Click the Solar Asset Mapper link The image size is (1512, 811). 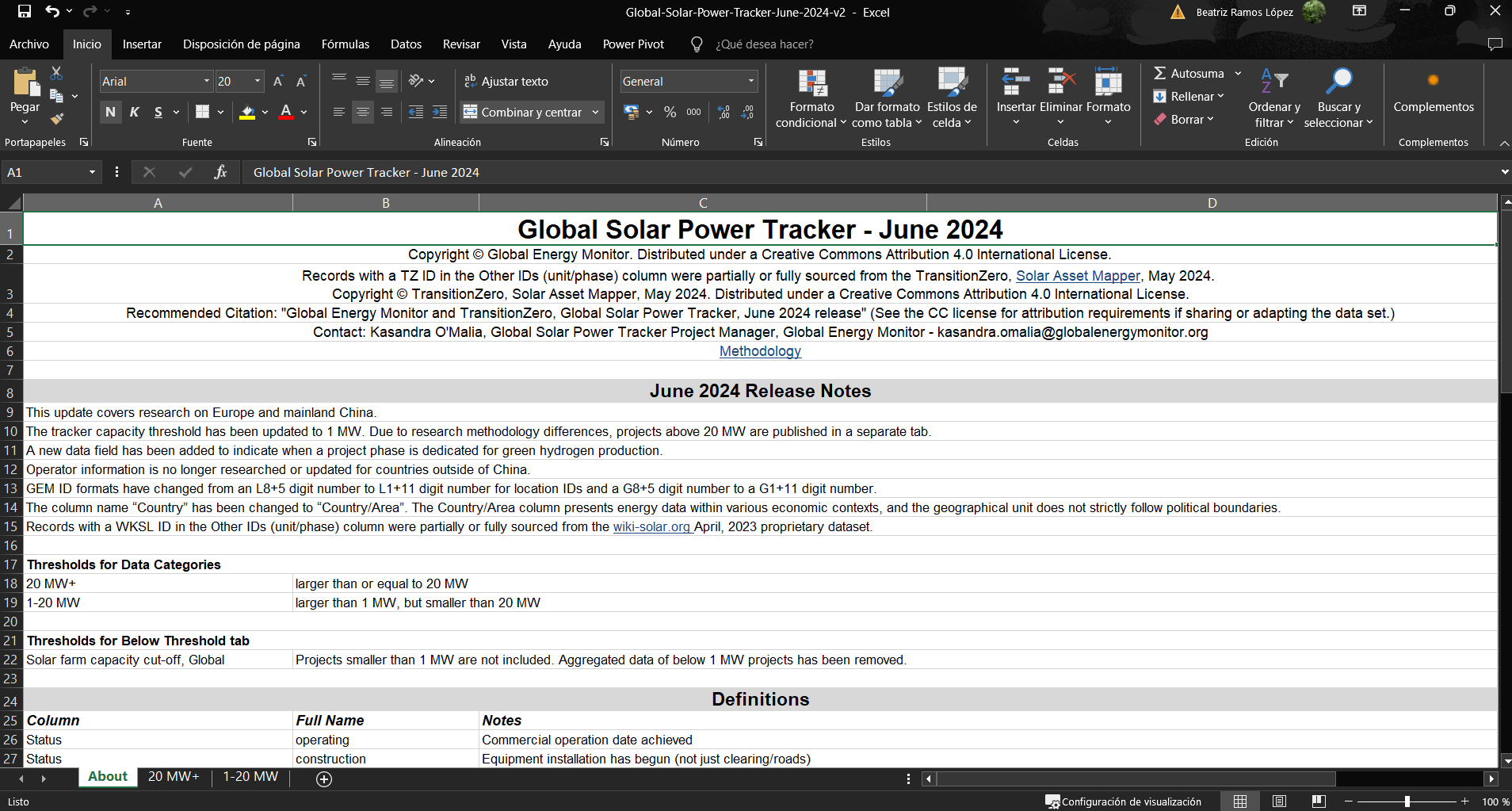(x=1077, y=276)
